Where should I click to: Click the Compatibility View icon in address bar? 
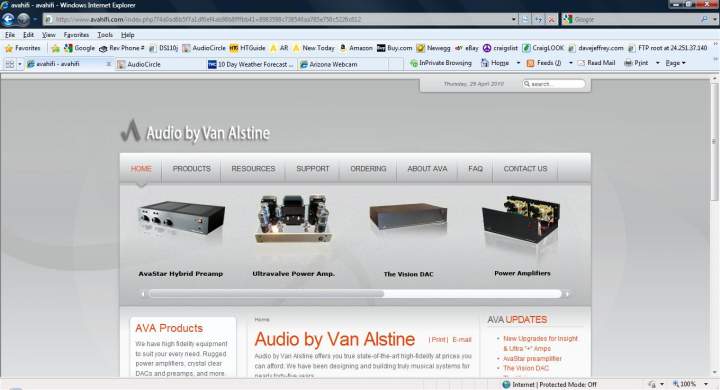point(526,19)
